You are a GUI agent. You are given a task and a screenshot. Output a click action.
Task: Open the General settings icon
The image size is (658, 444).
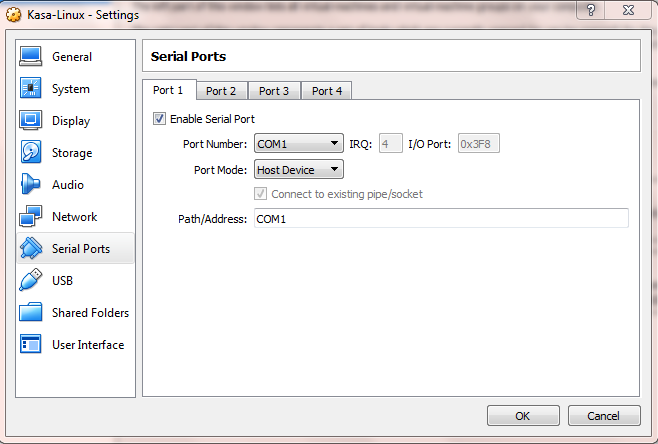pyautogui.click(x=31, y=57)
